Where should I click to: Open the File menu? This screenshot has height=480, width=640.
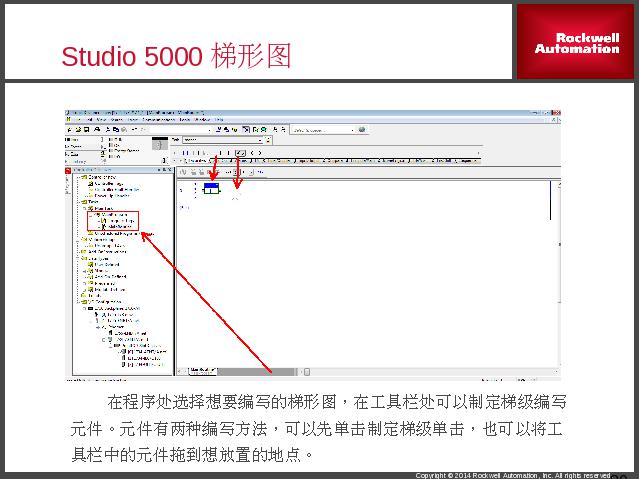click(80, 120)
